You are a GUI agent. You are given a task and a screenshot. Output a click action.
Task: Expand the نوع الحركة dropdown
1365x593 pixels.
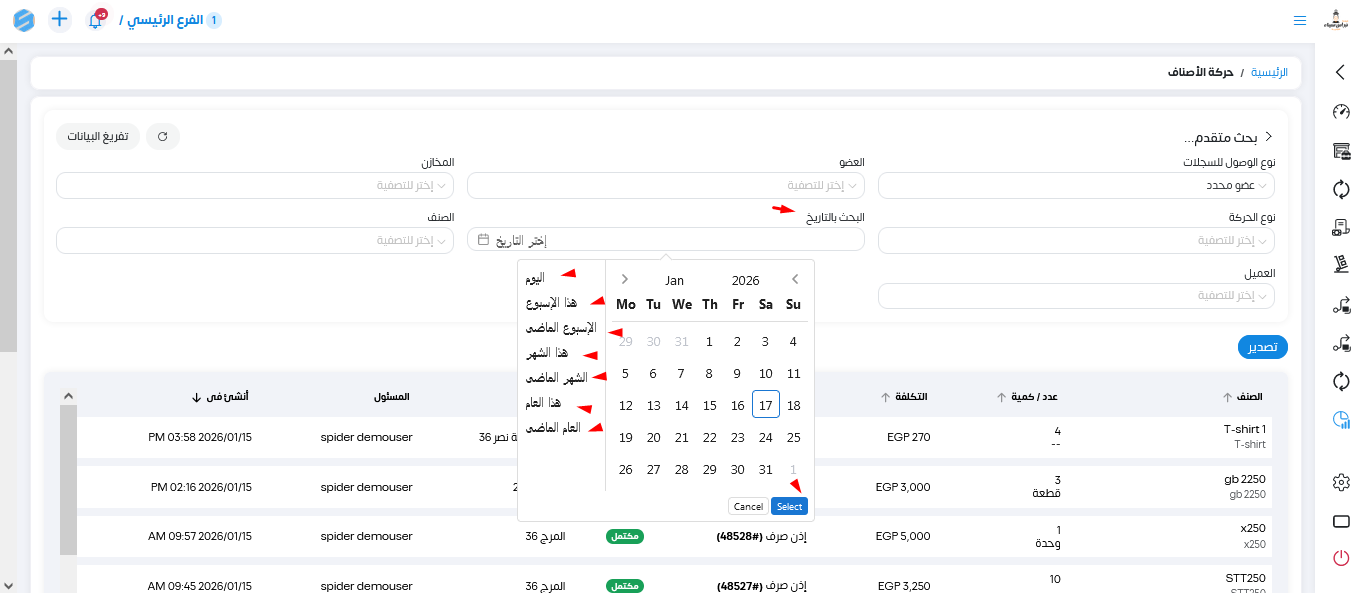tap(1076, 241)
